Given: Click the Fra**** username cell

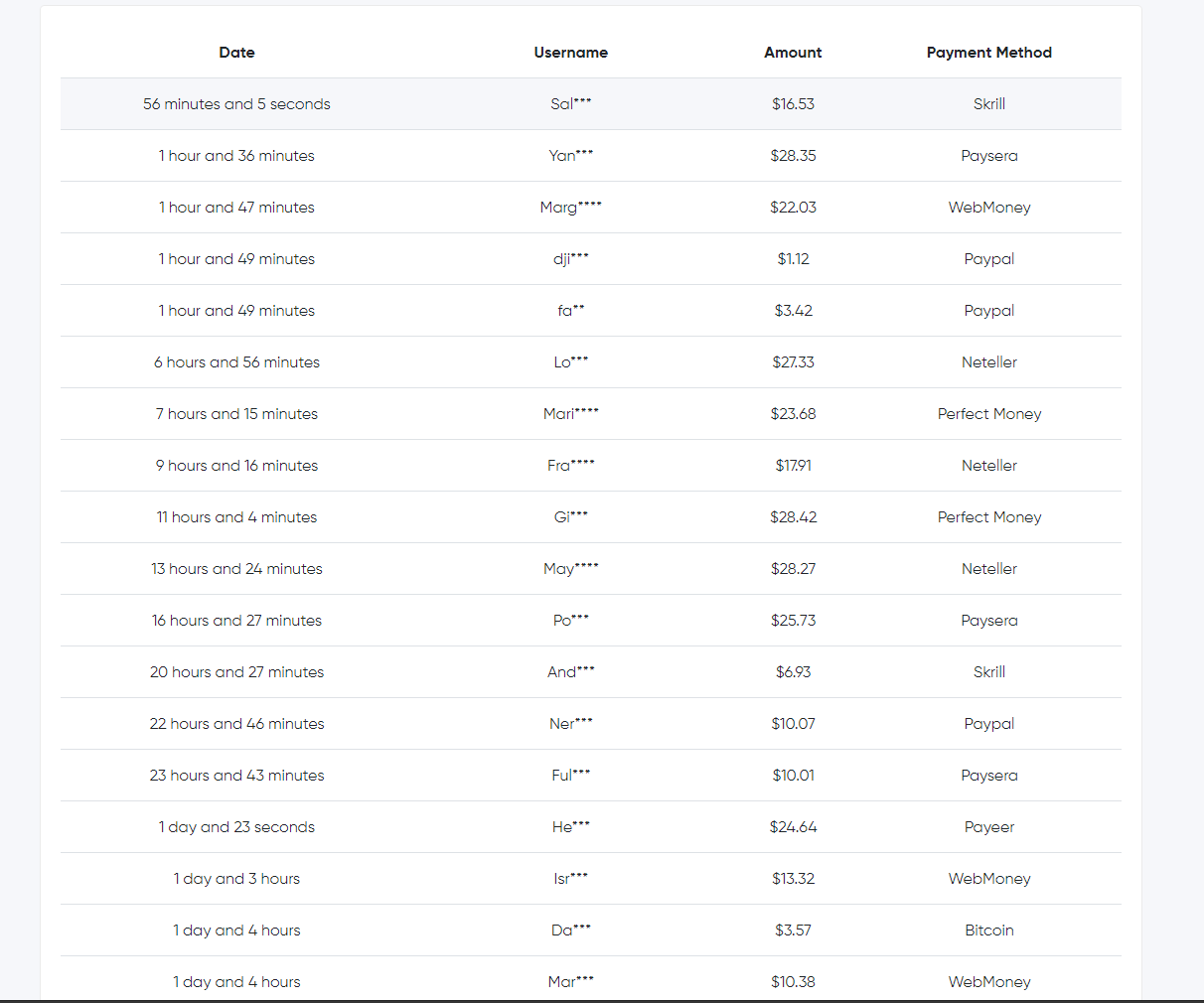Looking at the screenshot, I should (x=571, y=466).
